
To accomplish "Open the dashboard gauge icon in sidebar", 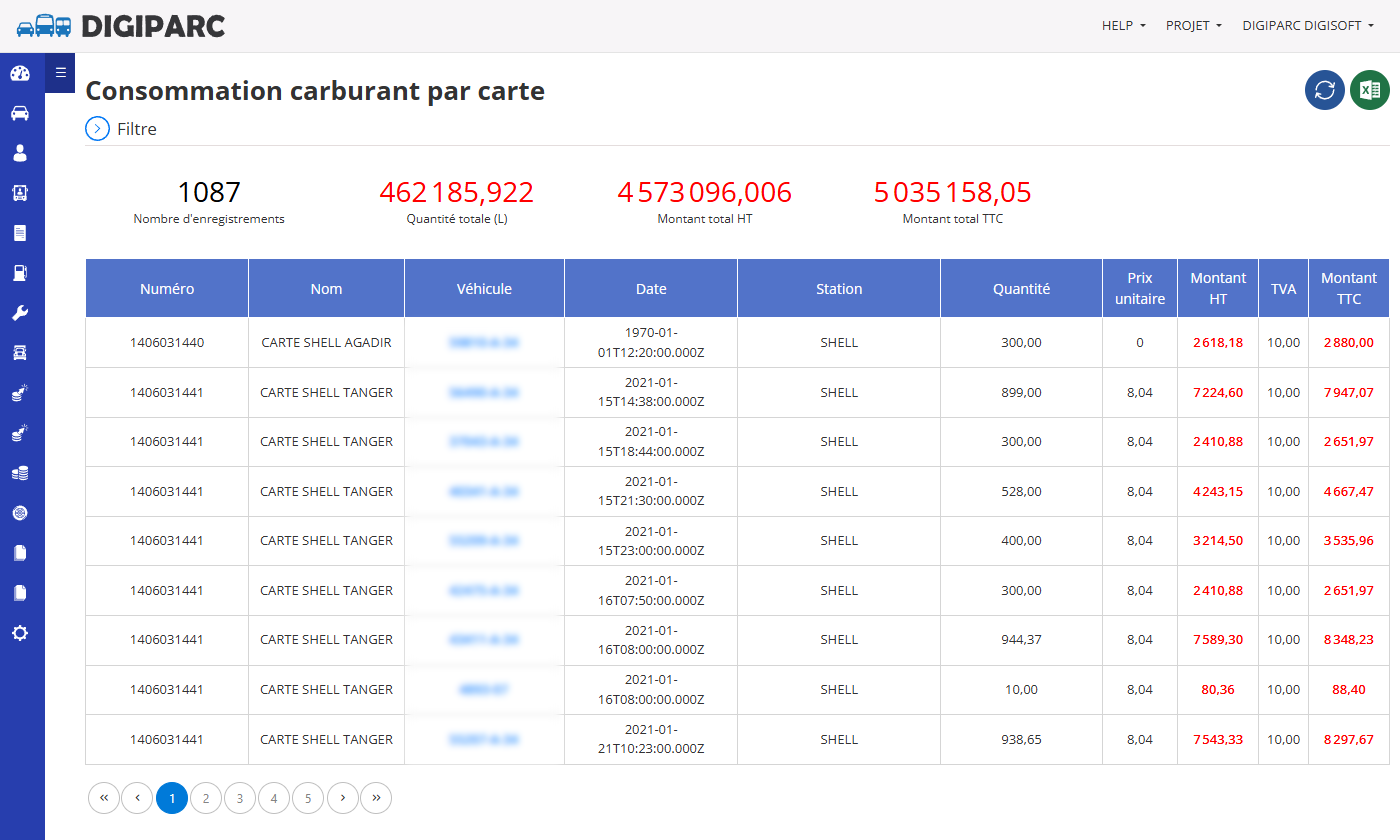I will tap(20, 73).
